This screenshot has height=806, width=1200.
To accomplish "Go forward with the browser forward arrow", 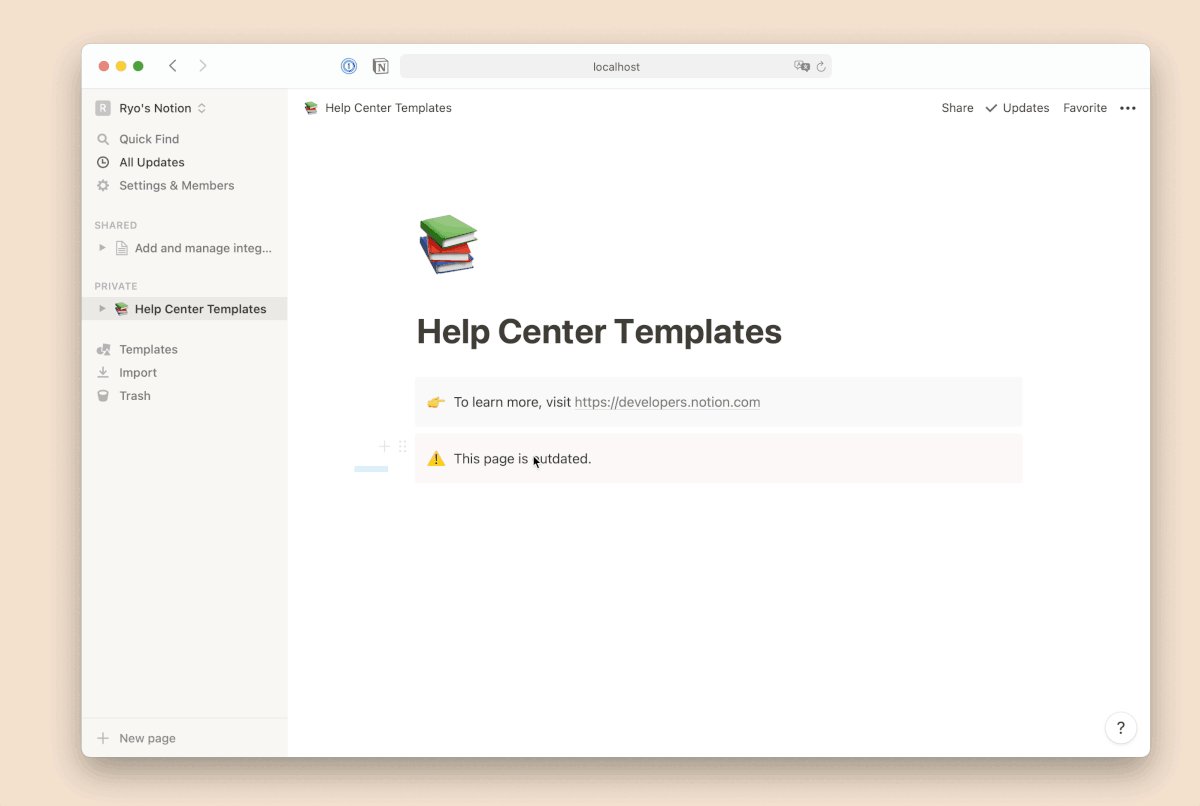I will (203, 66).
